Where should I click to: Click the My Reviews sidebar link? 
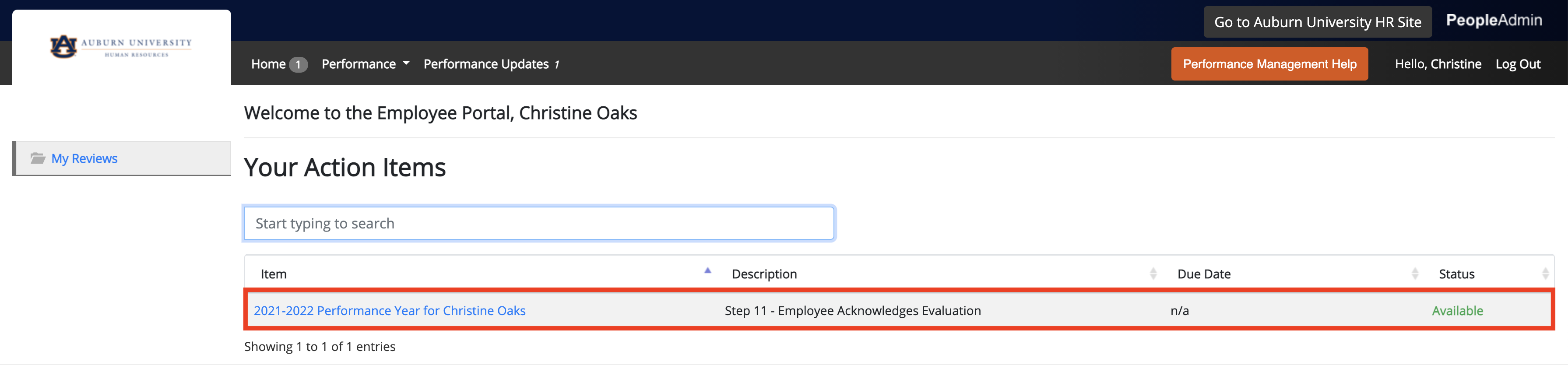coord(84,158)
